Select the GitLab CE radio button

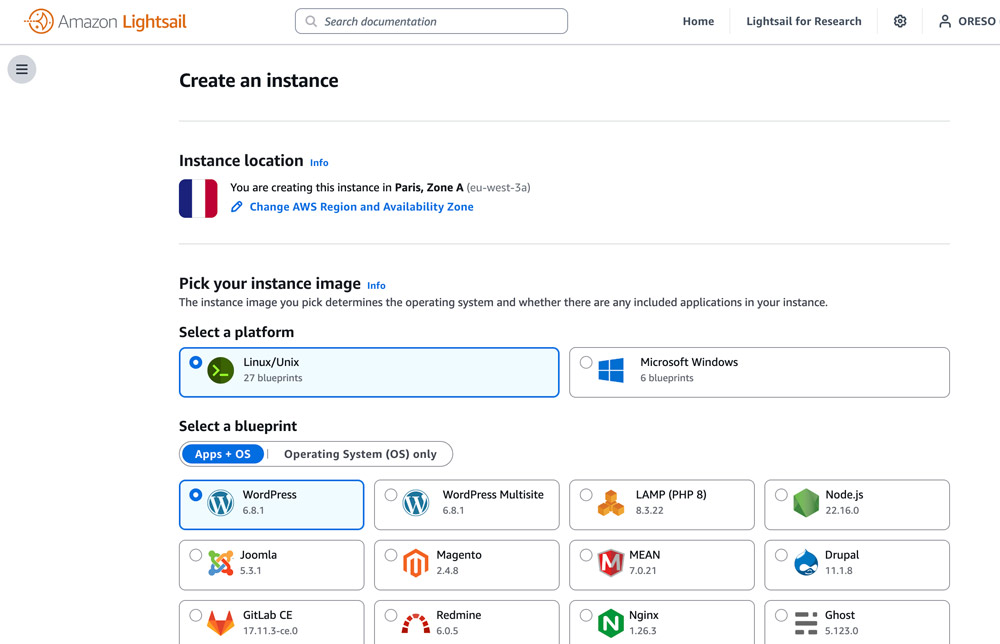pyautogui.click(x=196, y=615)
